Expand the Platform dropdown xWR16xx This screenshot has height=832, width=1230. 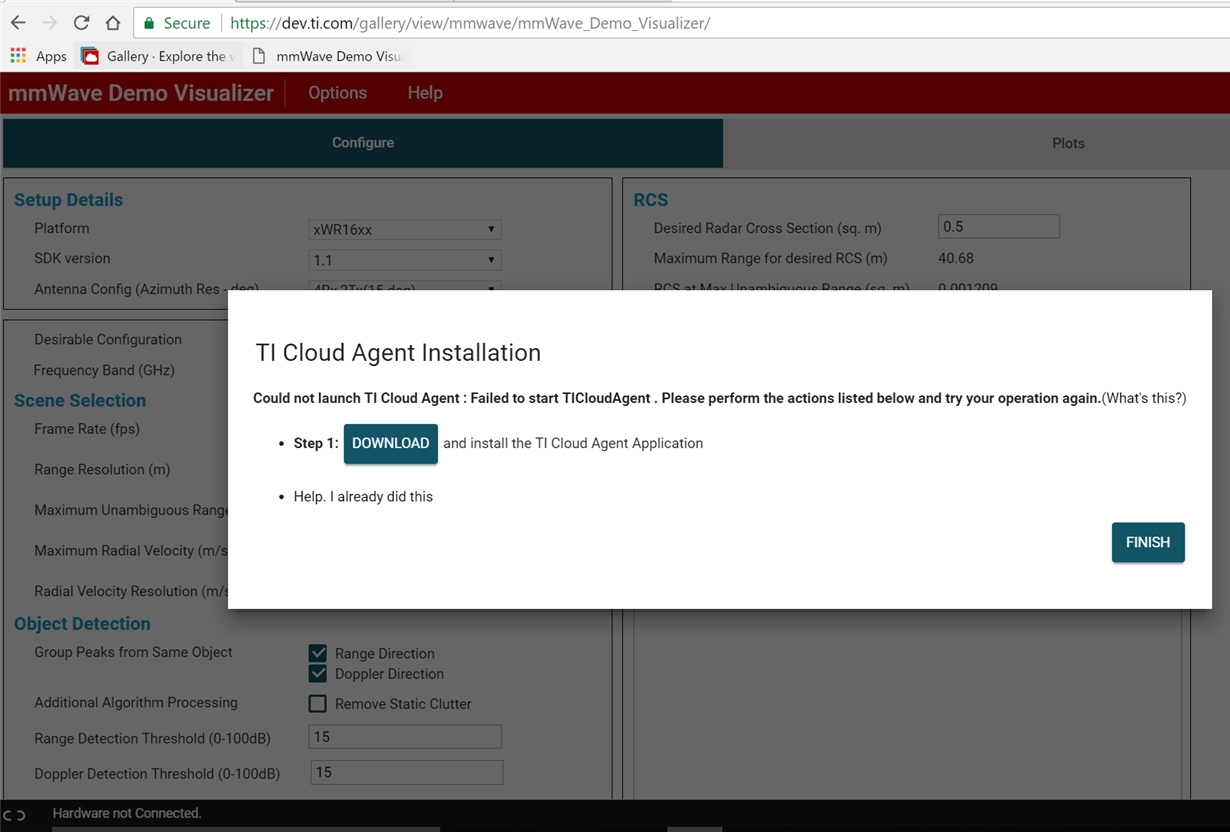(x=405, y=229)
